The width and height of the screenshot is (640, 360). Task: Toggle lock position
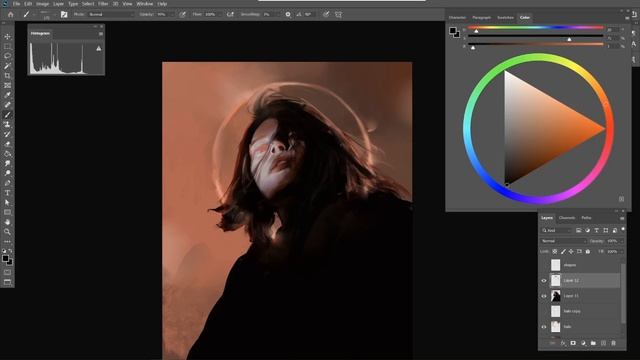(x=571, y=251)
